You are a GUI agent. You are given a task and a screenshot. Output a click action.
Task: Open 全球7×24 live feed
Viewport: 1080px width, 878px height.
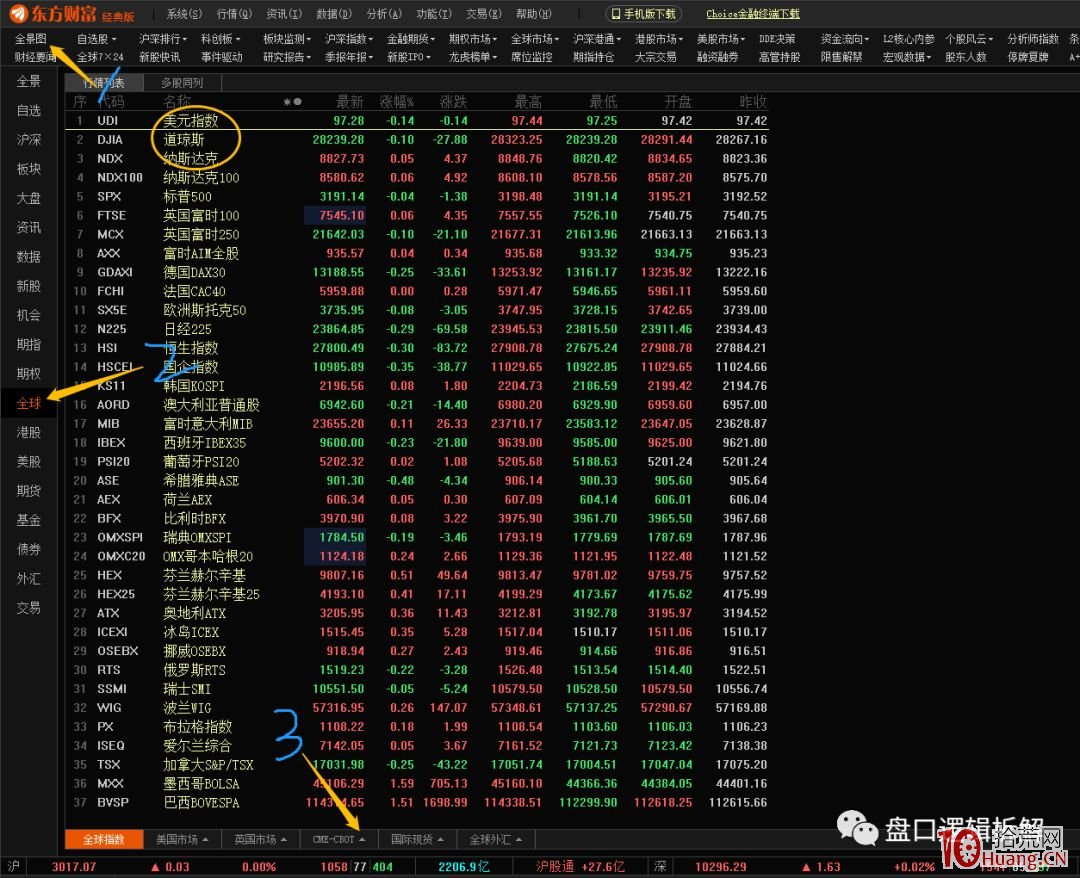click(101, 57)
